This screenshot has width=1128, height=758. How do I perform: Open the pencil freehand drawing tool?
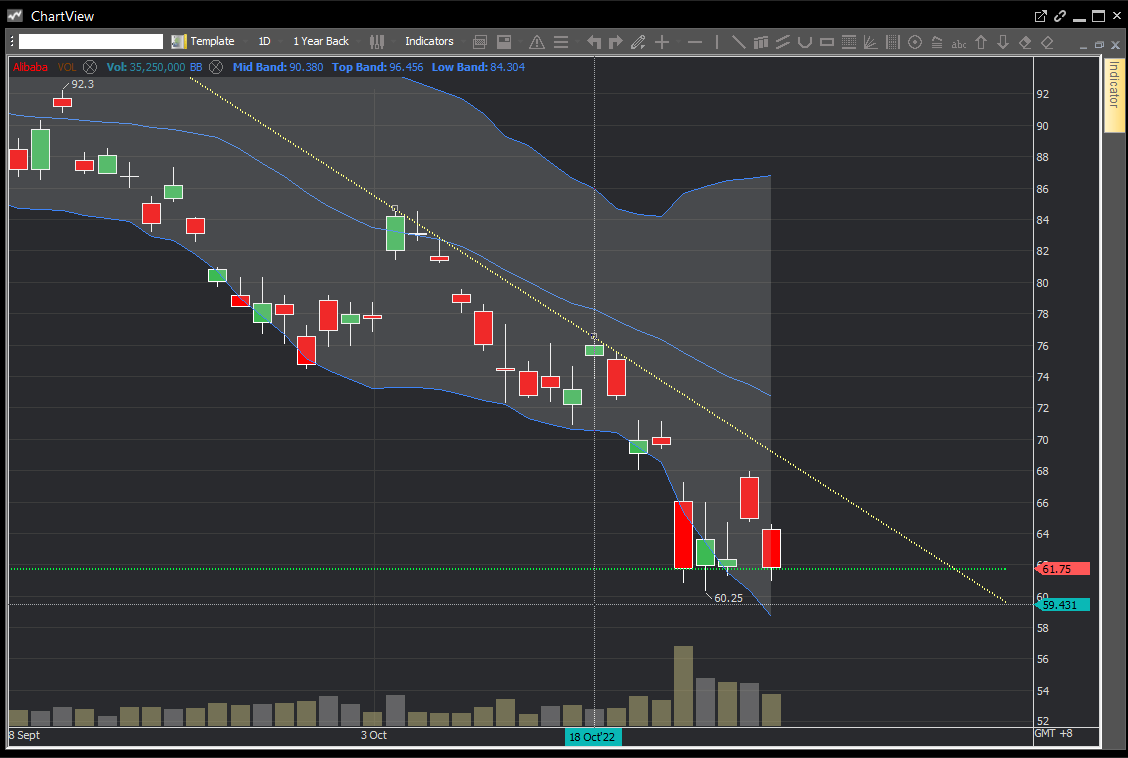637,42
